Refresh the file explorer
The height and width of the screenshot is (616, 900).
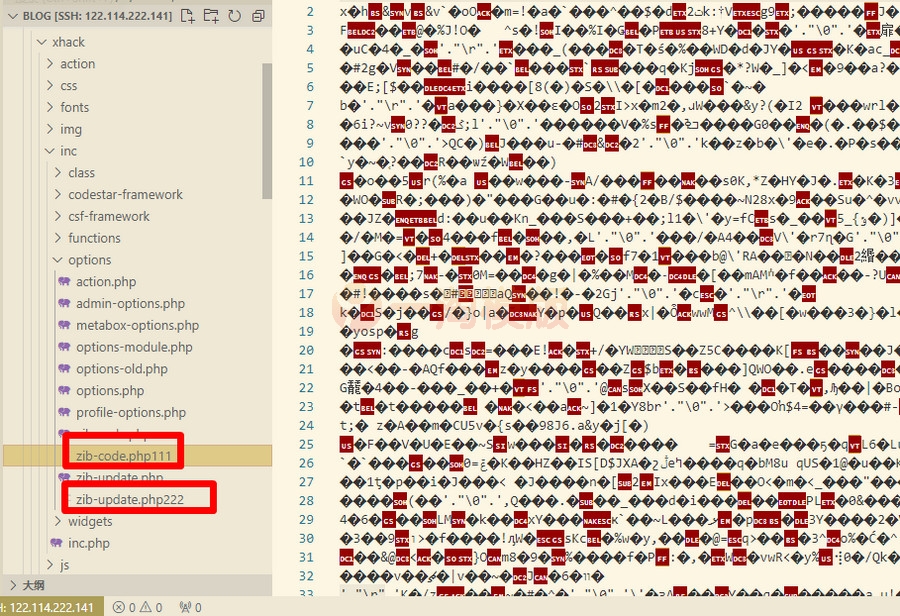[x=232, y=16]
